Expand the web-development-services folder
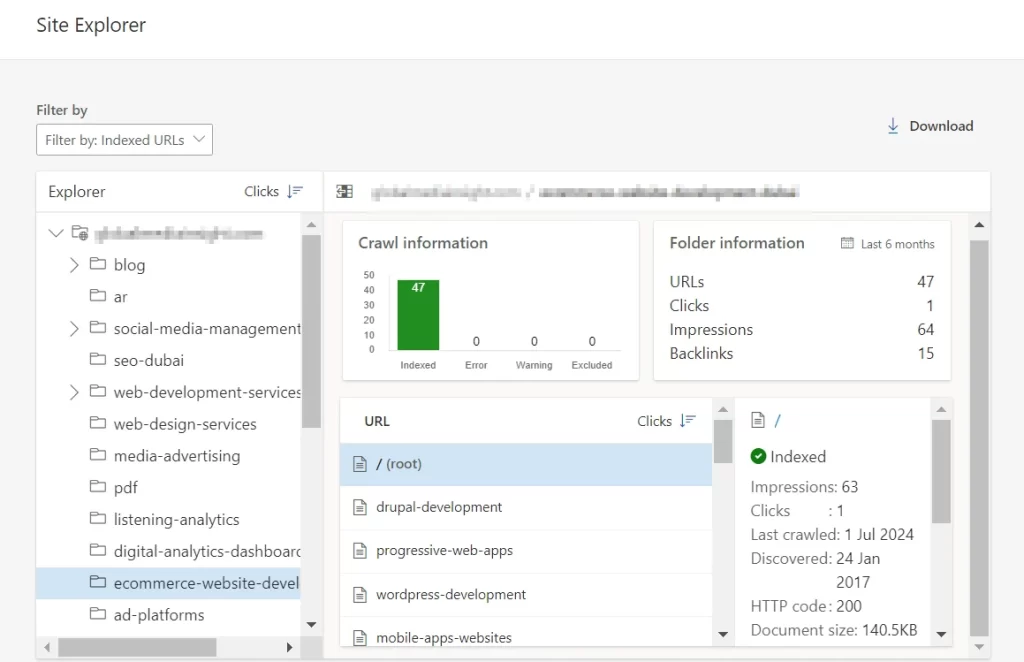The height and width of the screenshot is (662, 1024). coord(74,392)
